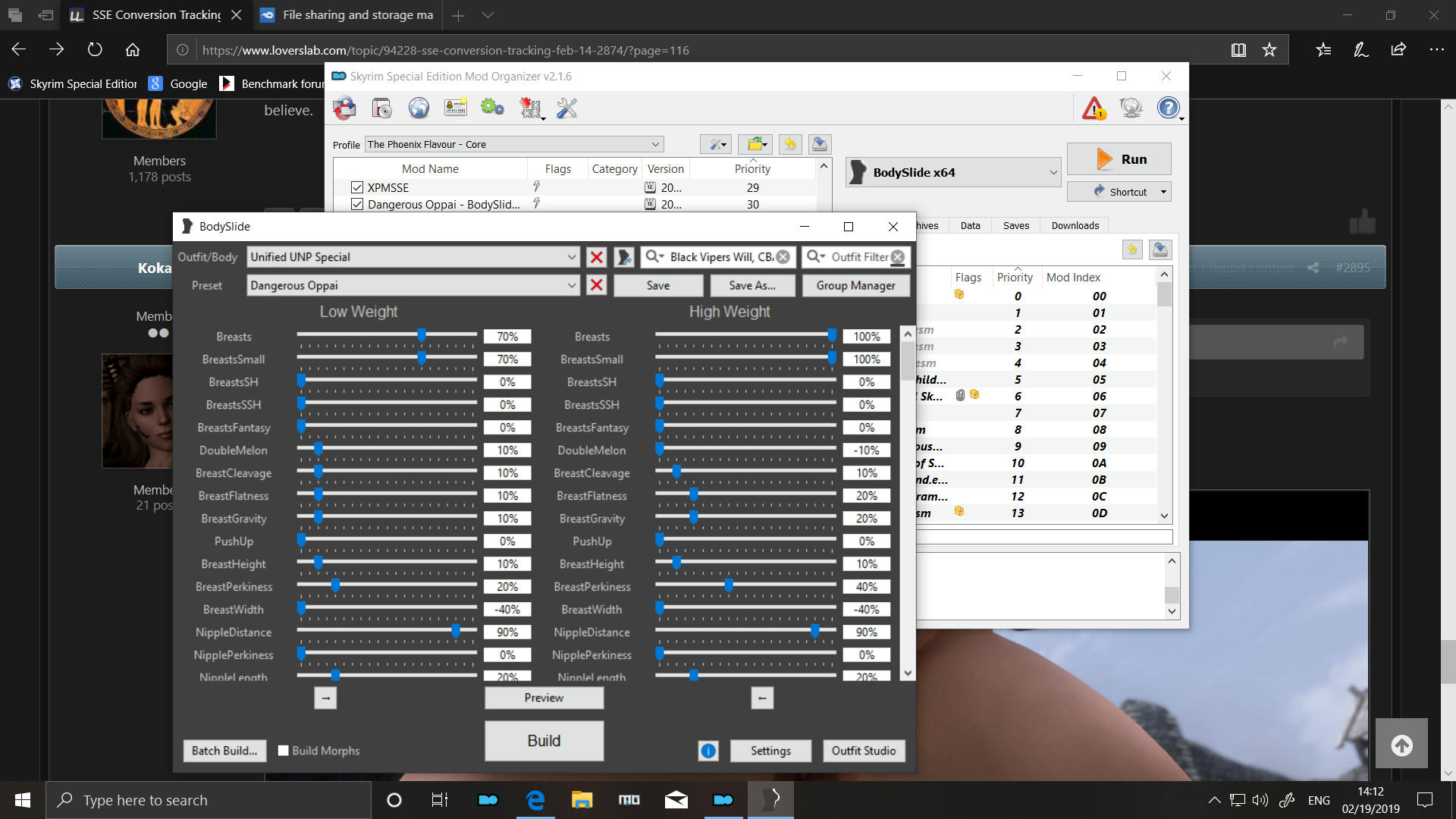The image size is (1456, 819).
Task: Open the Windows Start menu
Action: pos(23,800)
